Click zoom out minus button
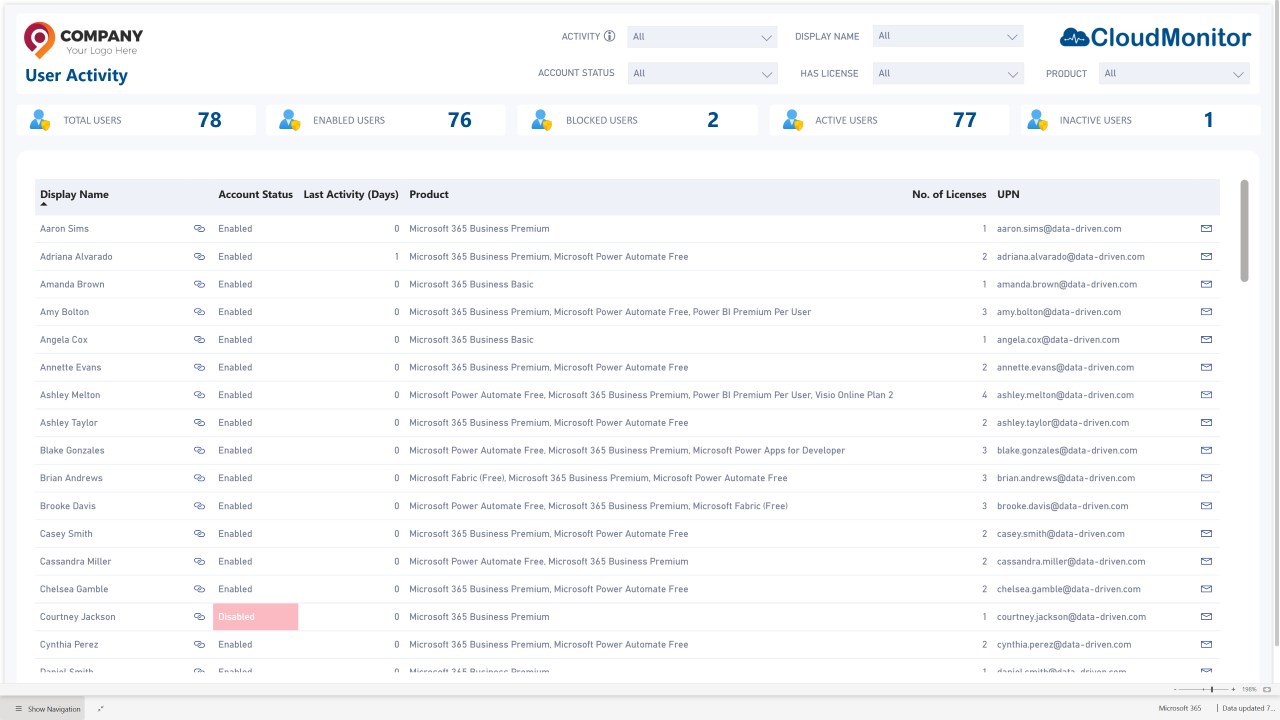 (x=1174, y=689)
